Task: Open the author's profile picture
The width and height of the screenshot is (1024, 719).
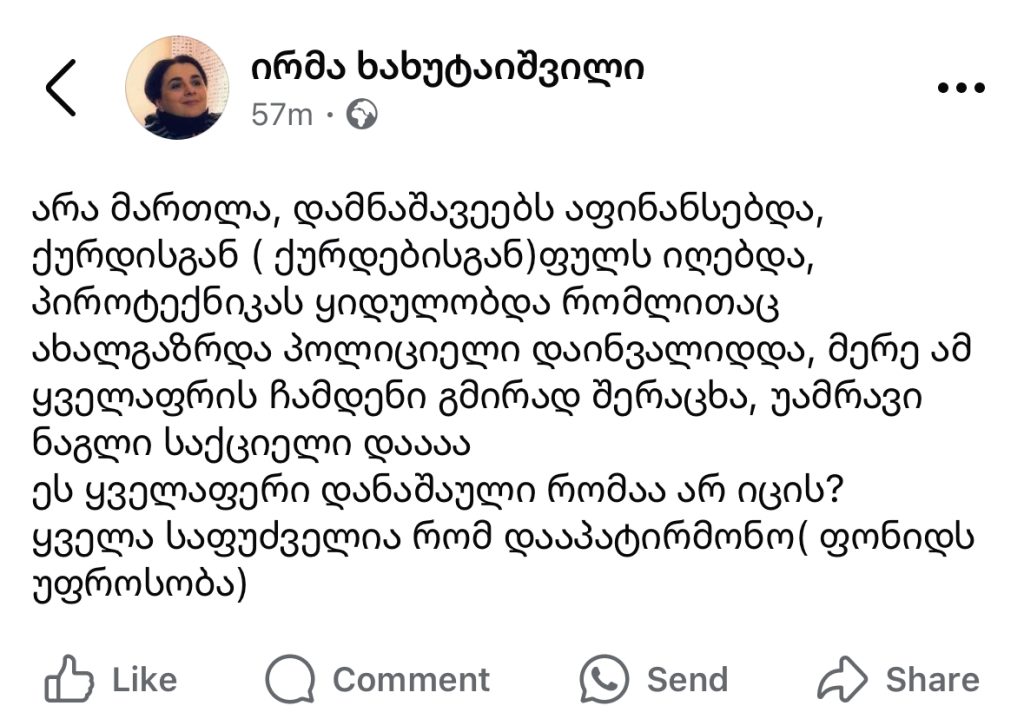Action: click(177, 88)
